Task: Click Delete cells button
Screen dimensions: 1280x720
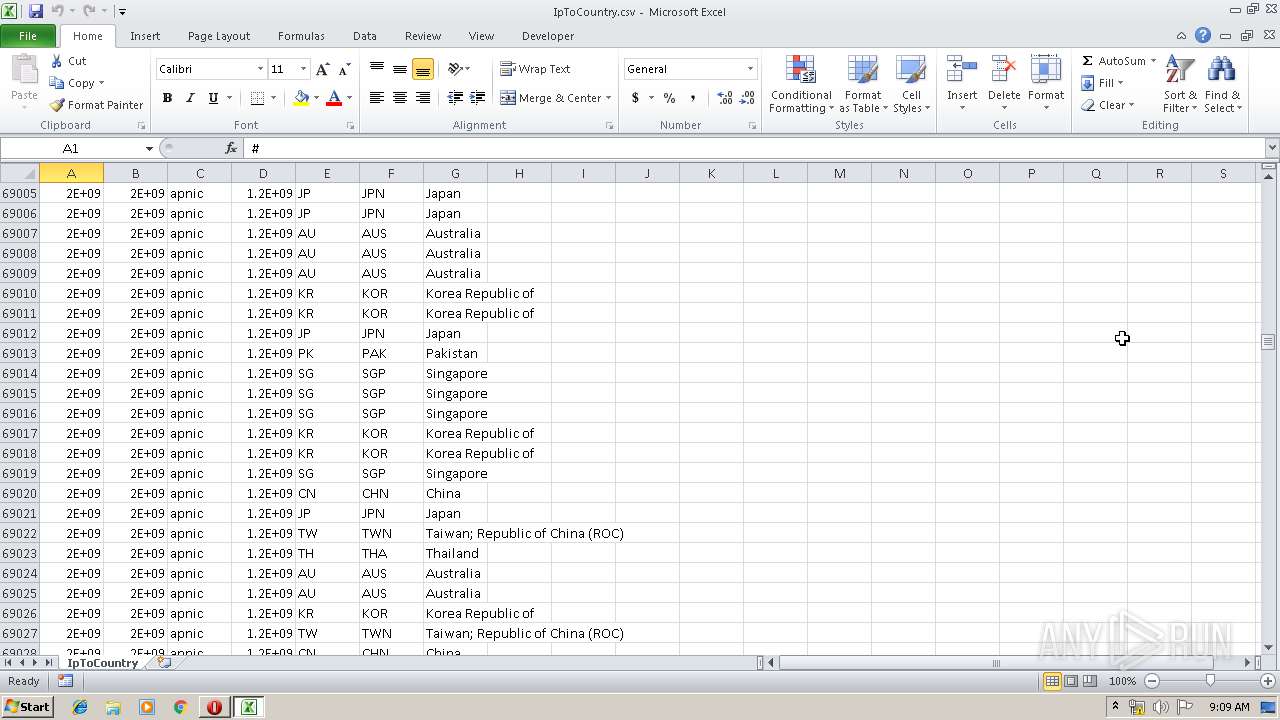Action: 1004,85
